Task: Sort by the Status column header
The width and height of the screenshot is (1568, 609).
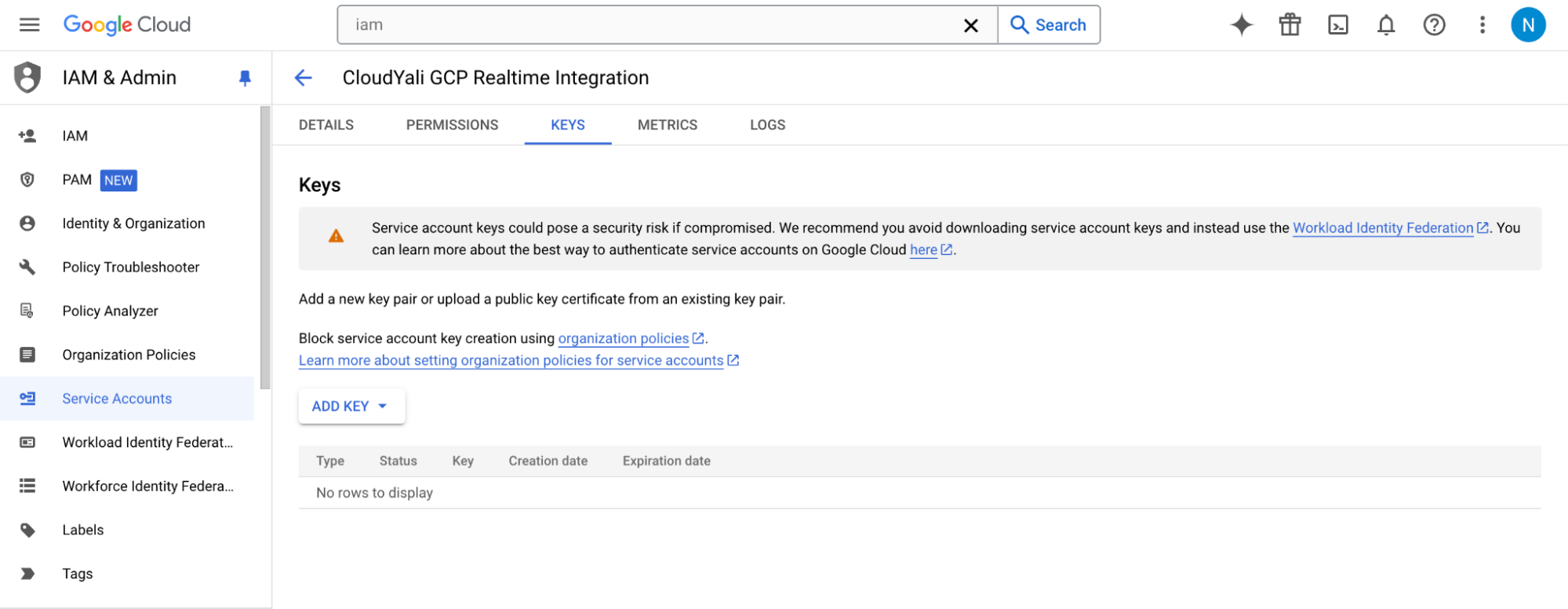Action: [x=398, y=461]
